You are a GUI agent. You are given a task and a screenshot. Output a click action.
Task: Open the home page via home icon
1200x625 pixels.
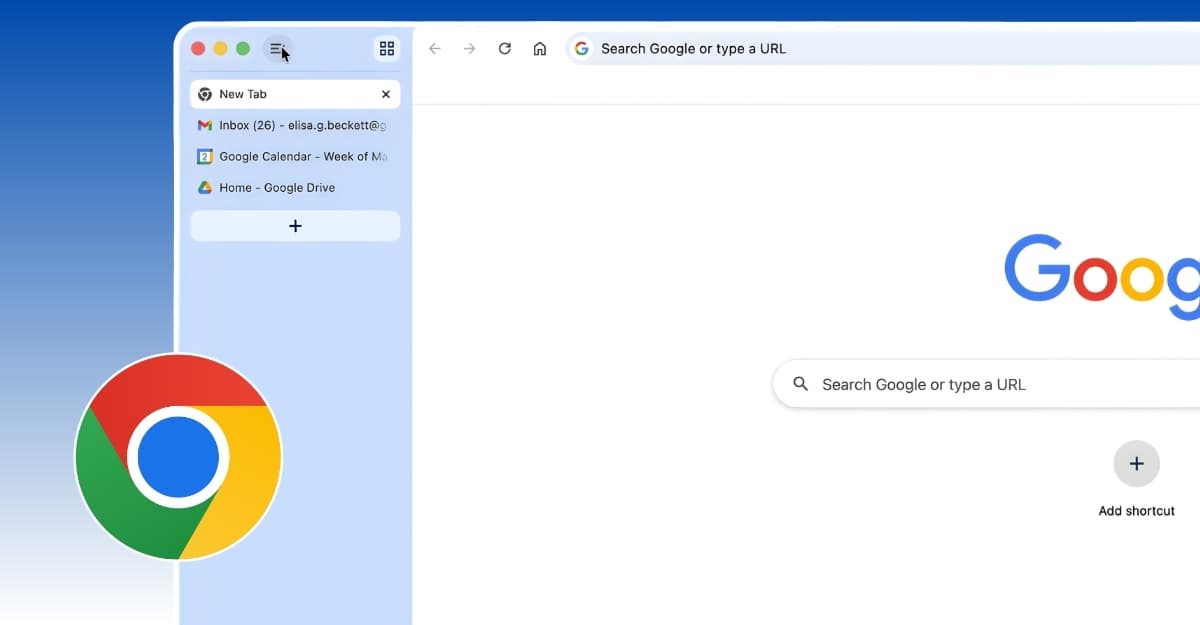(540, 48)
